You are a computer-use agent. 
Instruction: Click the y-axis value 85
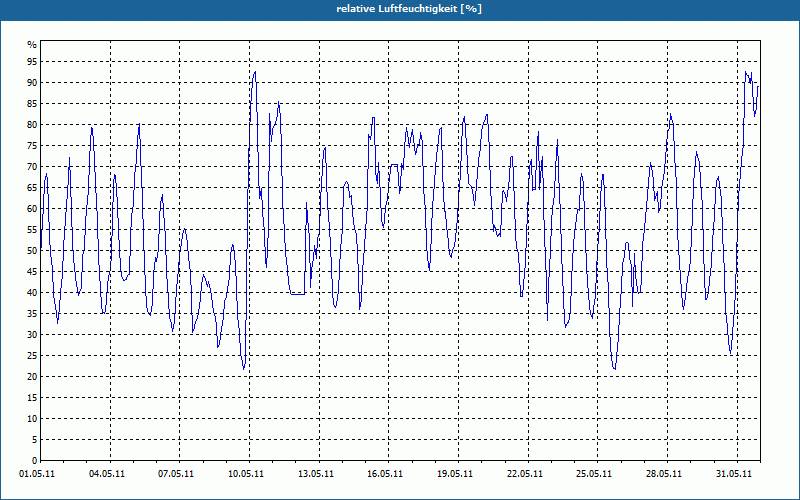32,104
